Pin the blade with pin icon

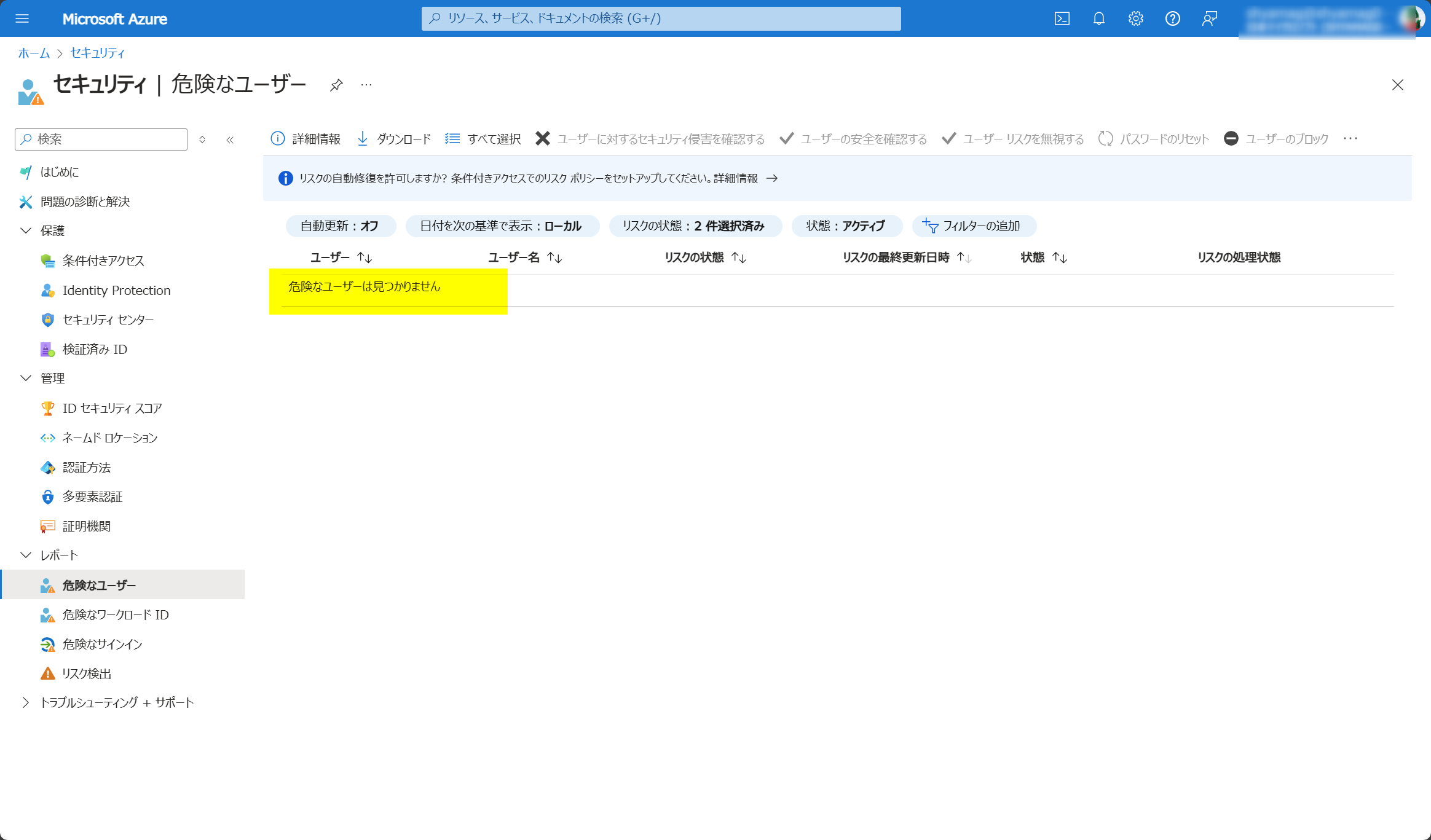pos(336,85)
